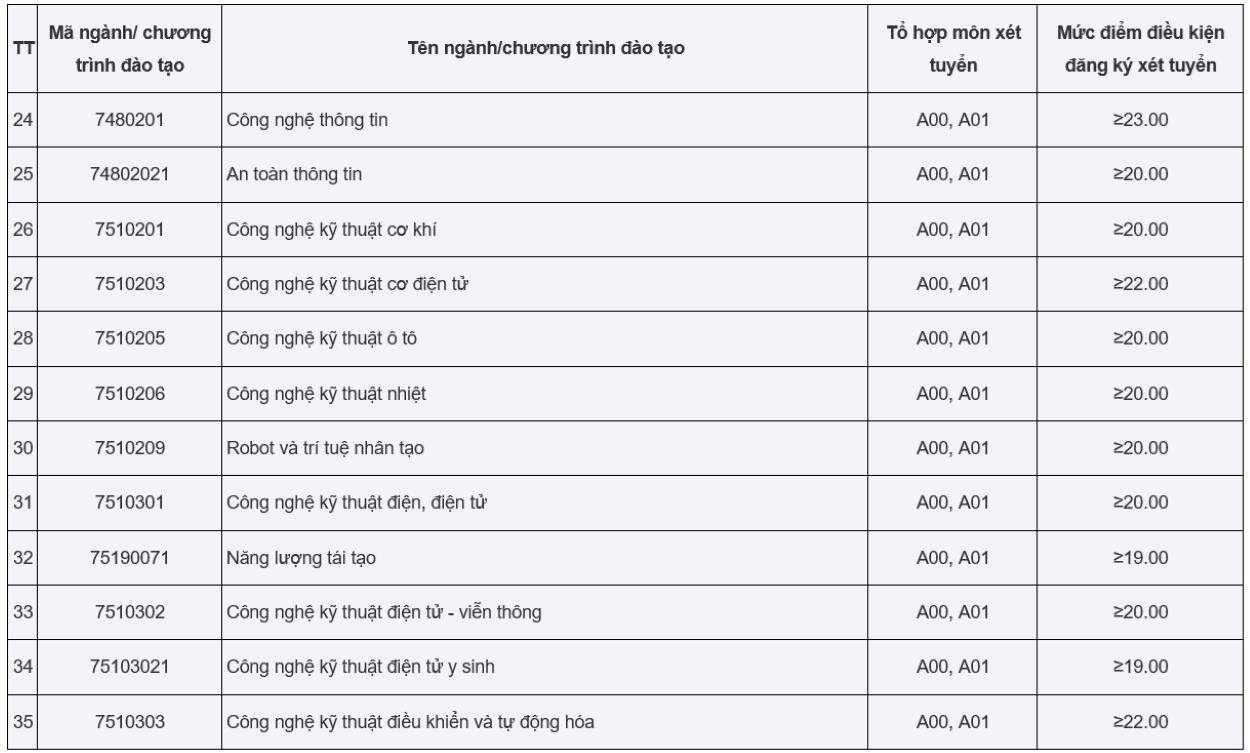Click the code 7510203 cell
This screenshot has height=753, width=1250.
(130, 284)
